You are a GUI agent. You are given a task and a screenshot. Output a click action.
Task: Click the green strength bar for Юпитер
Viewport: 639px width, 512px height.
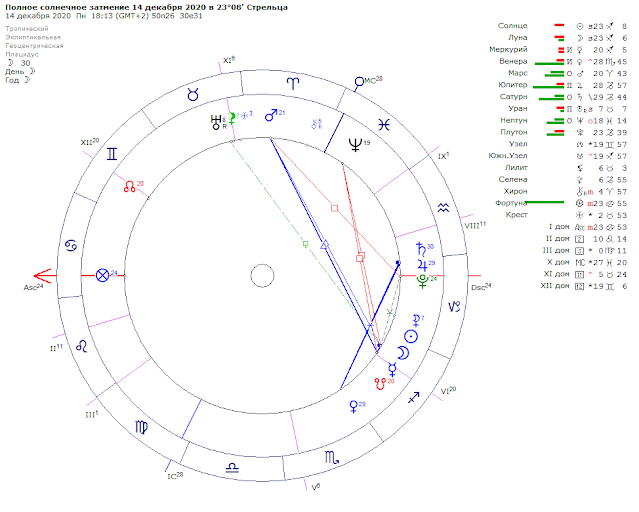pyautogui.click(x=549, y=87)
